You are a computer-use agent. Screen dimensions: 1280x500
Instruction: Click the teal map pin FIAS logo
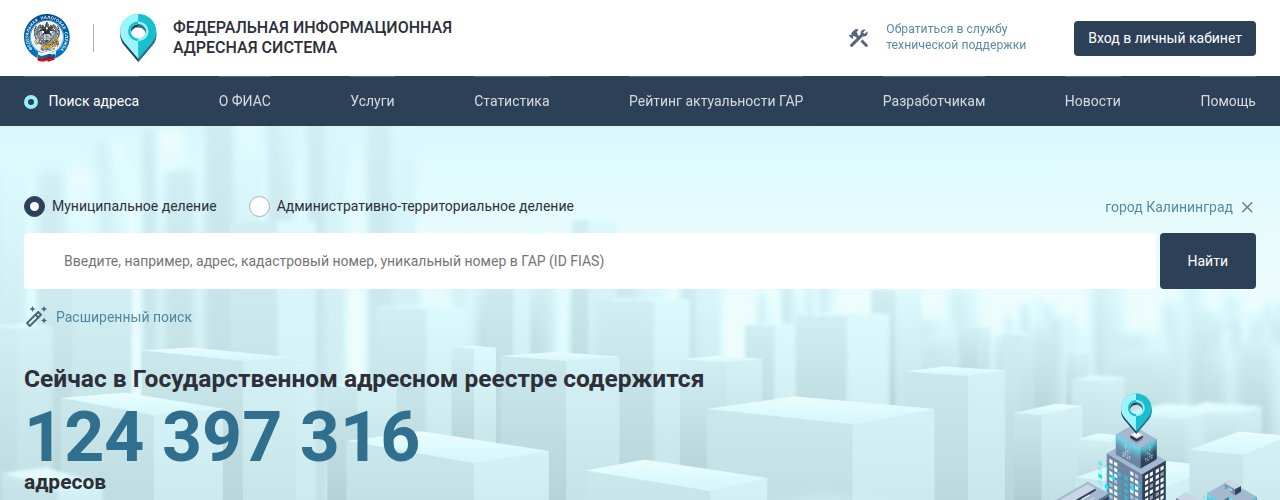point(138,38)
